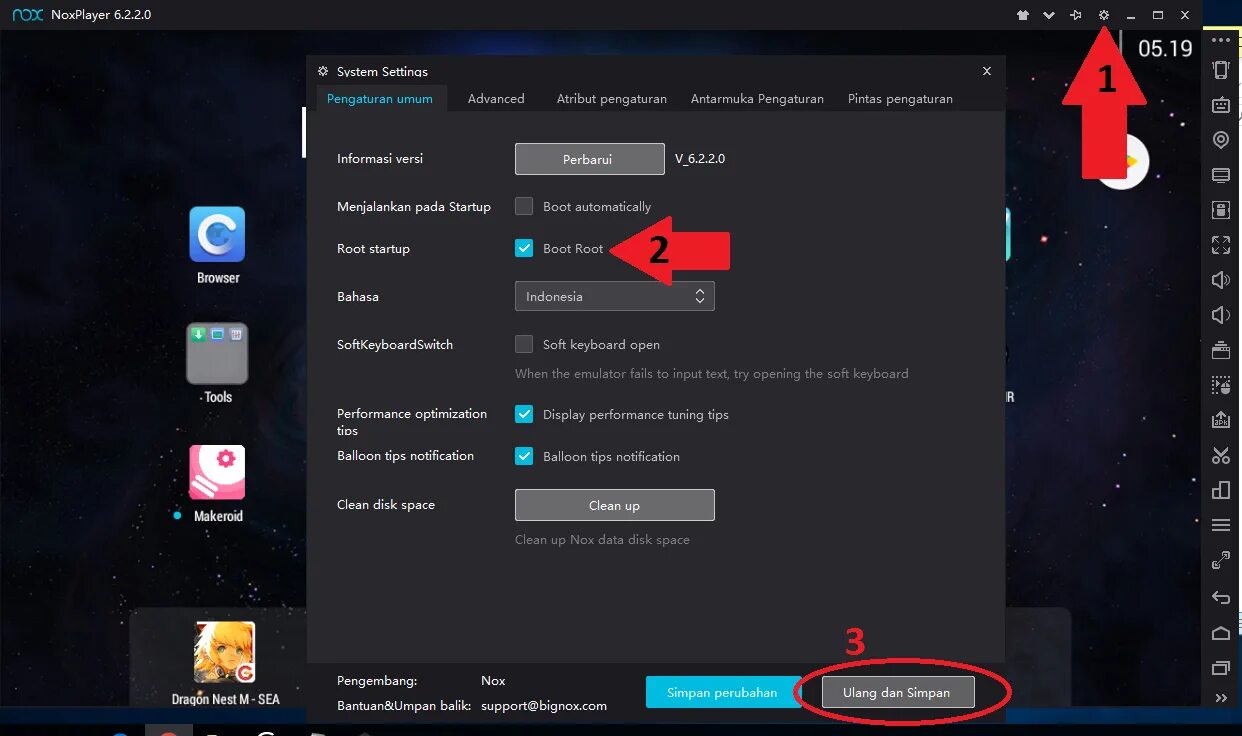Switch to the Advanced tab

click(496, 99)
